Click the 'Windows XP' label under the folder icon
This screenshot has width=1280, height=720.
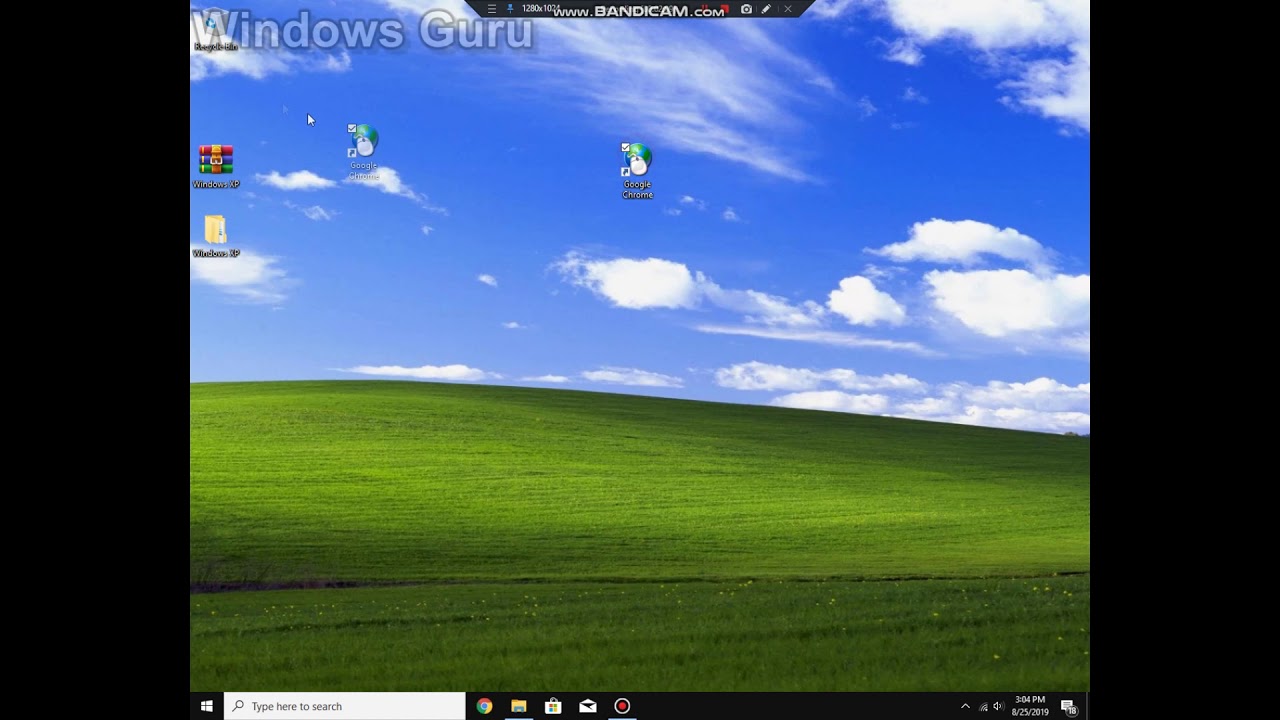tap(216, 254)
